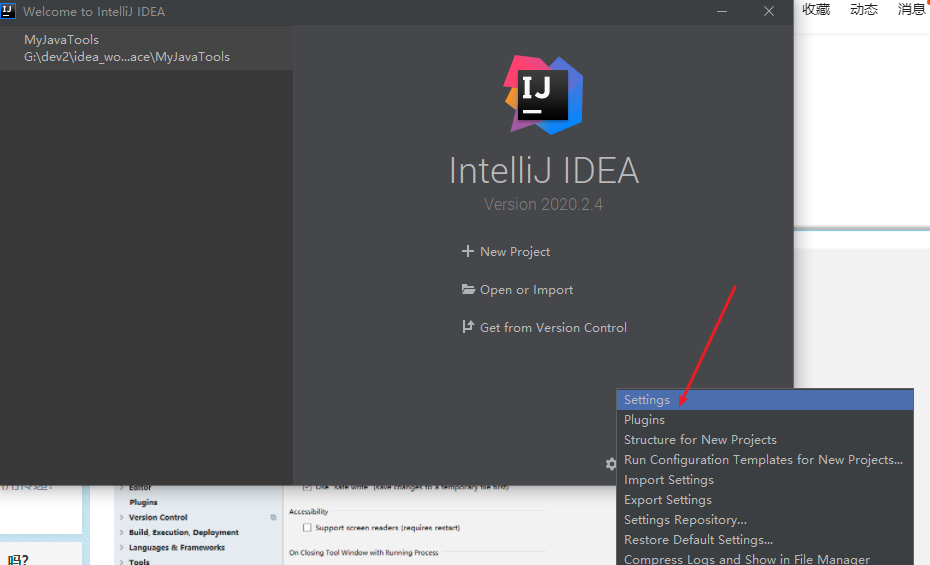Select Plugins in the background settings tree

(x=143, y=502)
